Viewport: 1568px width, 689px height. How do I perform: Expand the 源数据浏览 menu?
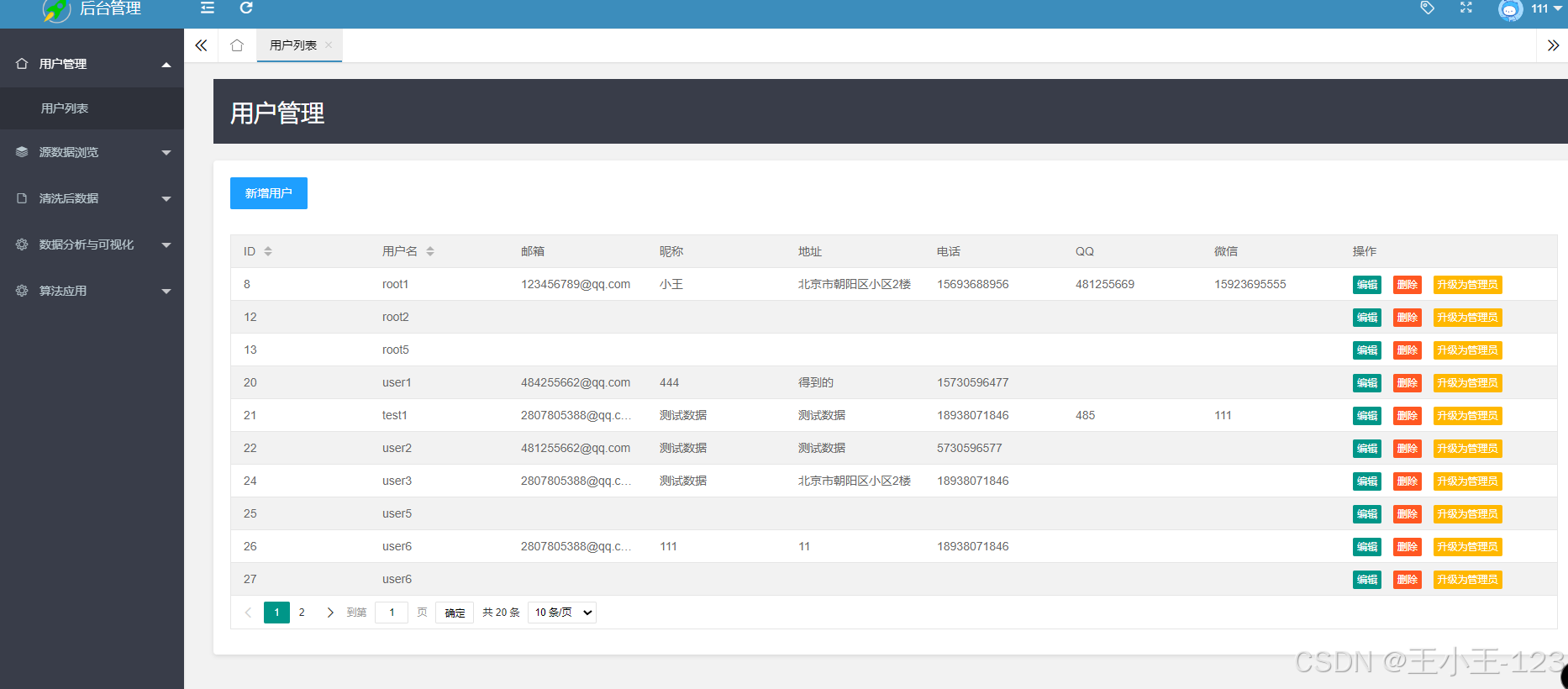pyautogui.click(x=92, y=152)
